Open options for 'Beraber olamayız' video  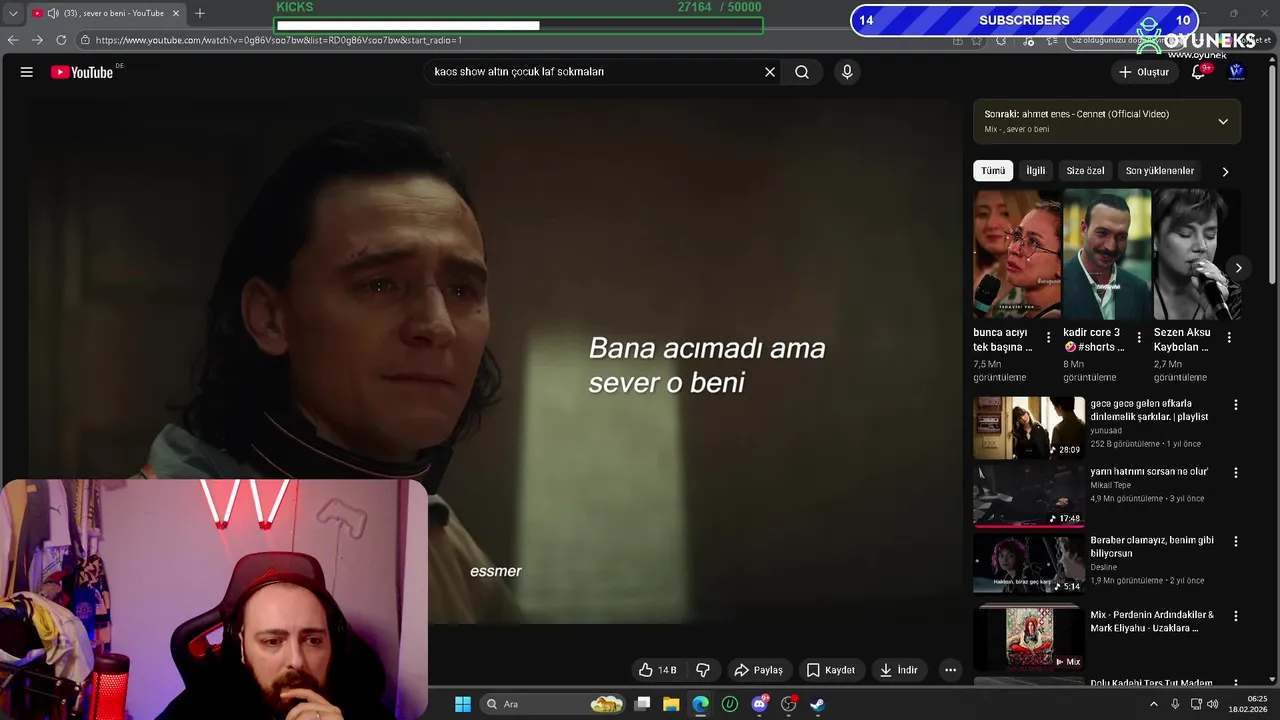(x=1236, y=541)
